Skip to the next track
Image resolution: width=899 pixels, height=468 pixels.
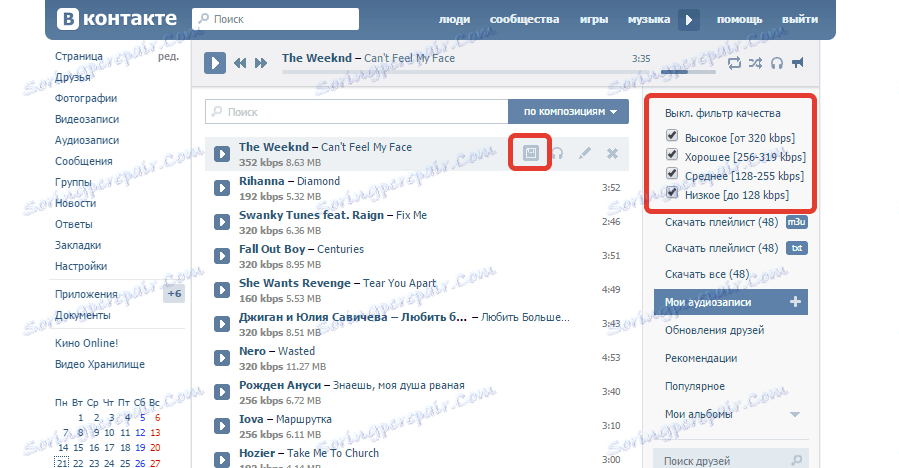[261, 63]
